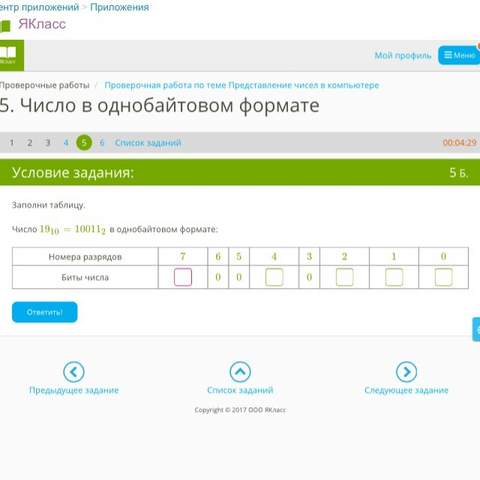Go to task number 6
The width and height of the screenshot is (480, 480).
[102, 143]
